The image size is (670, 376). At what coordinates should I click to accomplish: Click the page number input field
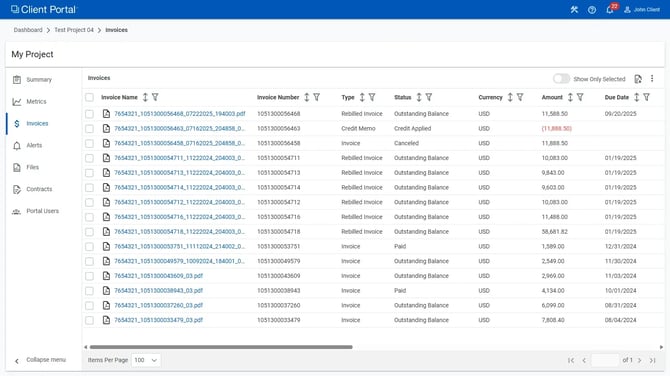tap(605, 360)
